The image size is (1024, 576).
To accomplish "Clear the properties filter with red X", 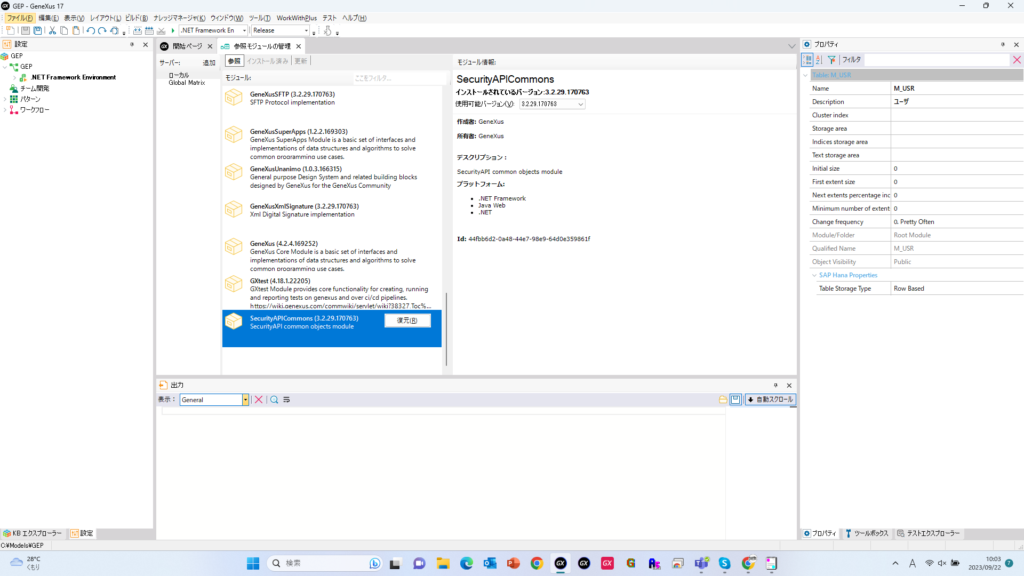I will 1017,60.
